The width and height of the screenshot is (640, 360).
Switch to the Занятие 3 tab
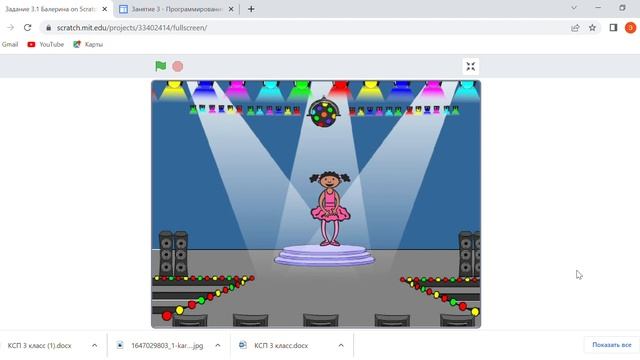(x=176, y=9)
